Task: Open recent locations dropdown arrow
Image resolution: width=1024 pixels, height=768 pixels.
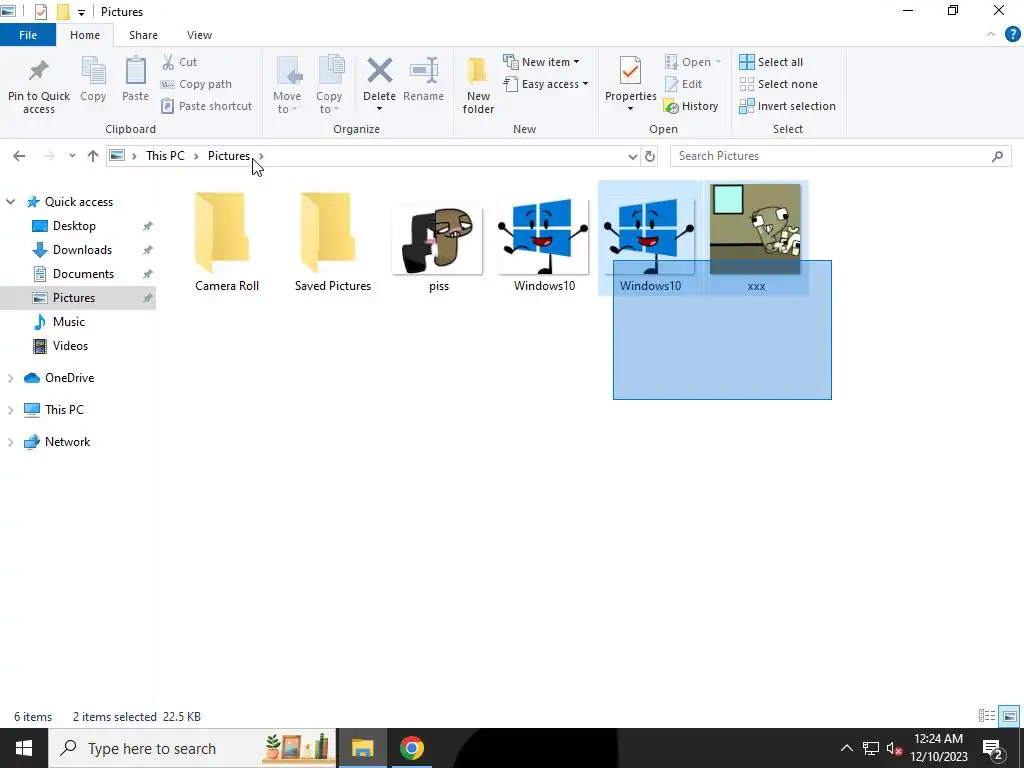Action: 72,156
